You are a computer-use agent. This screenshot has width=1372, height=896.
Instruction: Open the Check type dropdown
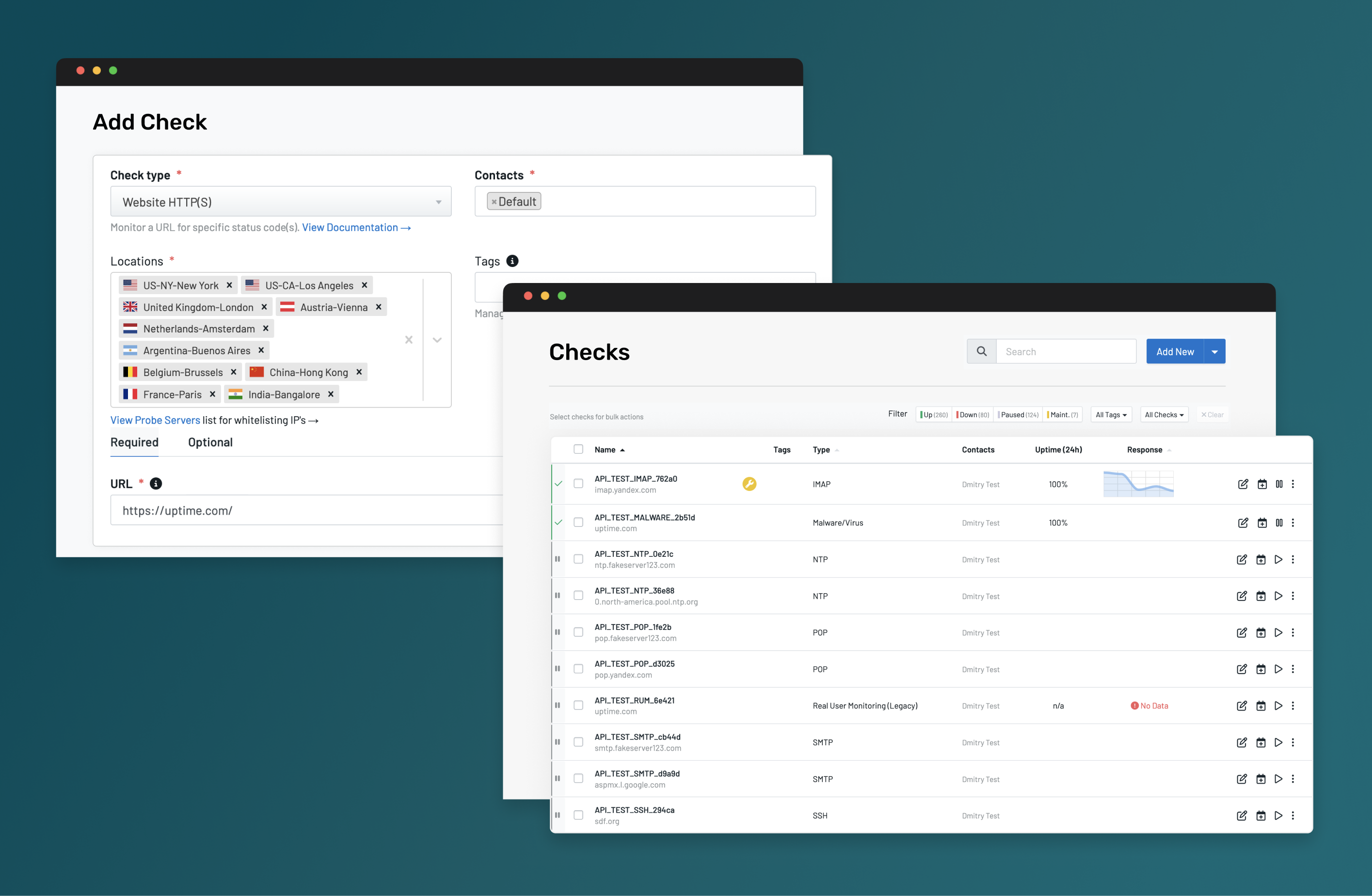[281, 202]
